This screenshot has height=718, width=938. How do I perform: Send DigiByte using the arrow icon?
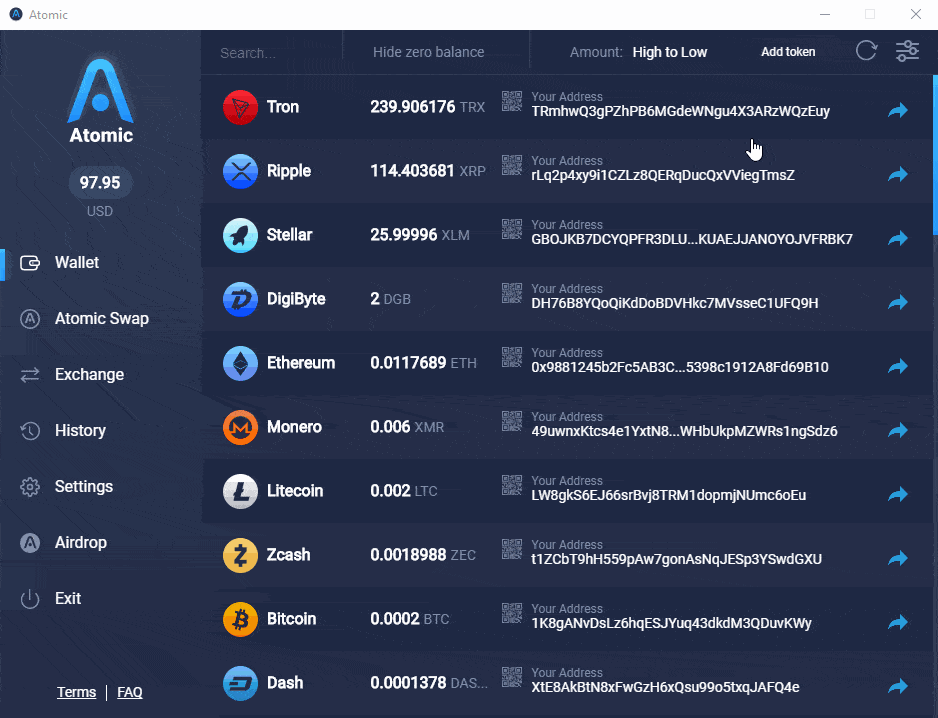tap(898, 302)
